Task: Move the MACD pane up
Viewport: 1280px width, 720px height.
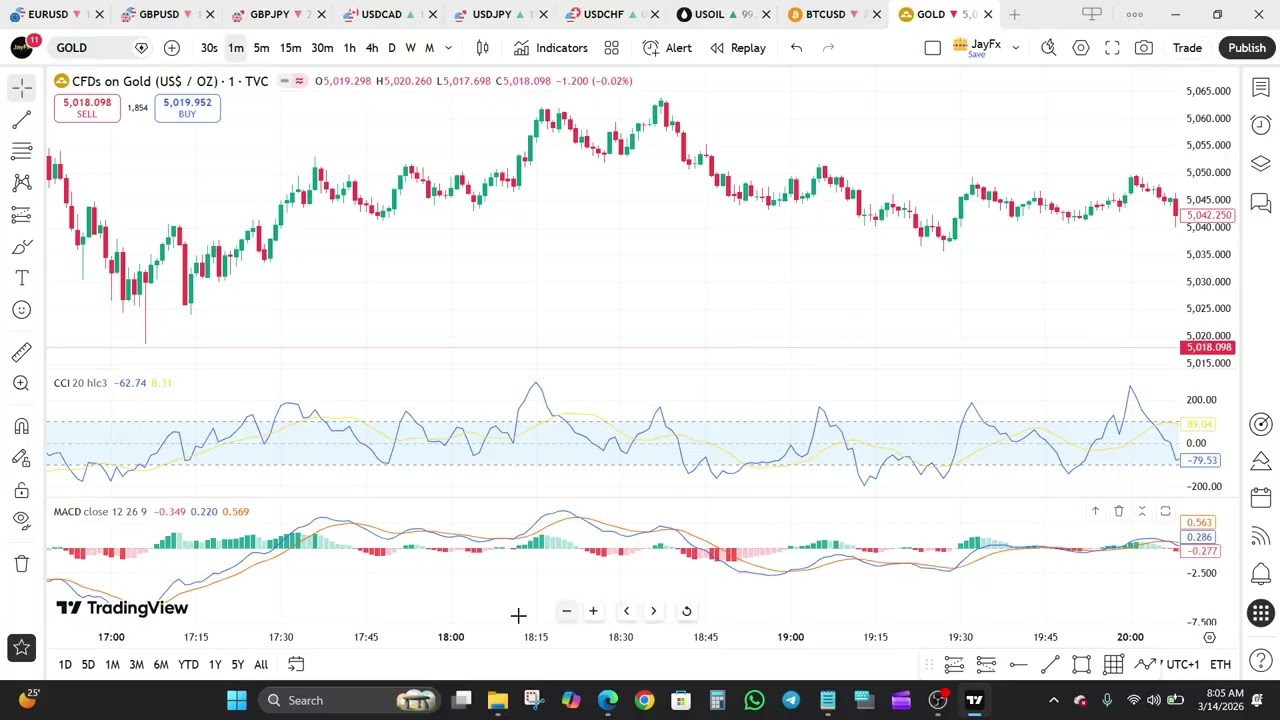Action: point(1095,511)
